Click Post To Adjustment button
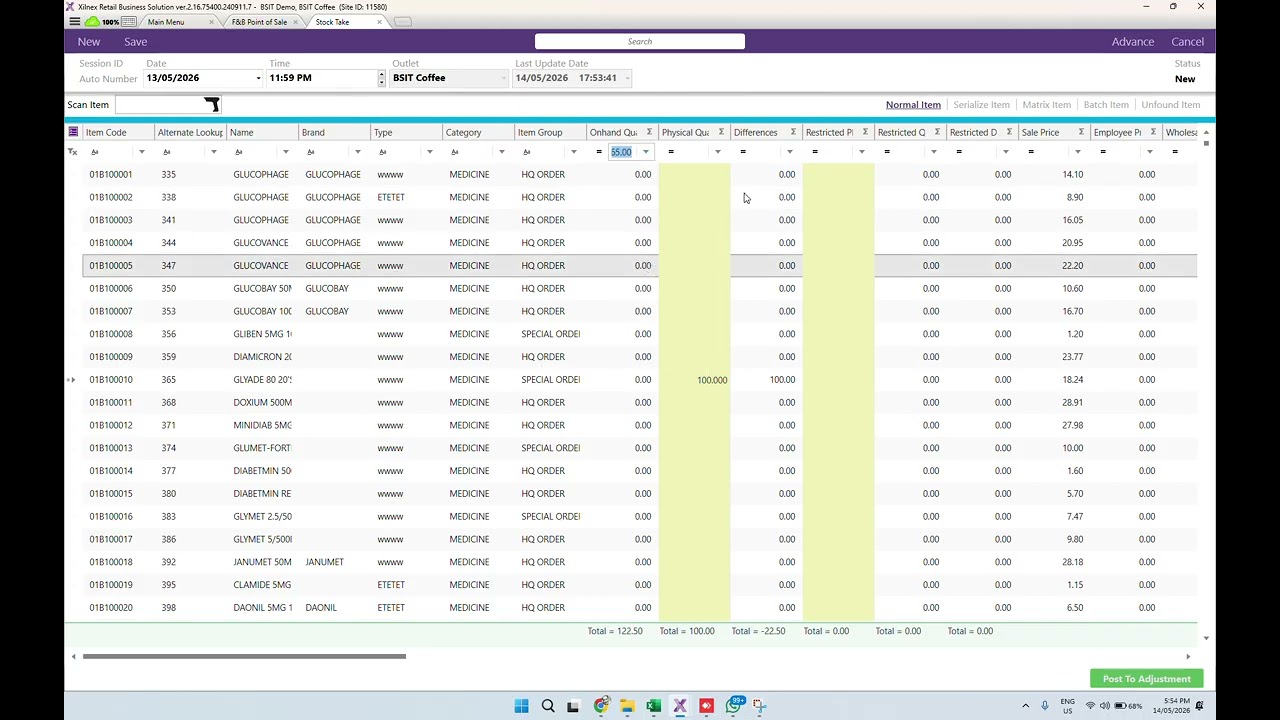This screenshot has height=720, width=1280. [x=1146, y=679]
